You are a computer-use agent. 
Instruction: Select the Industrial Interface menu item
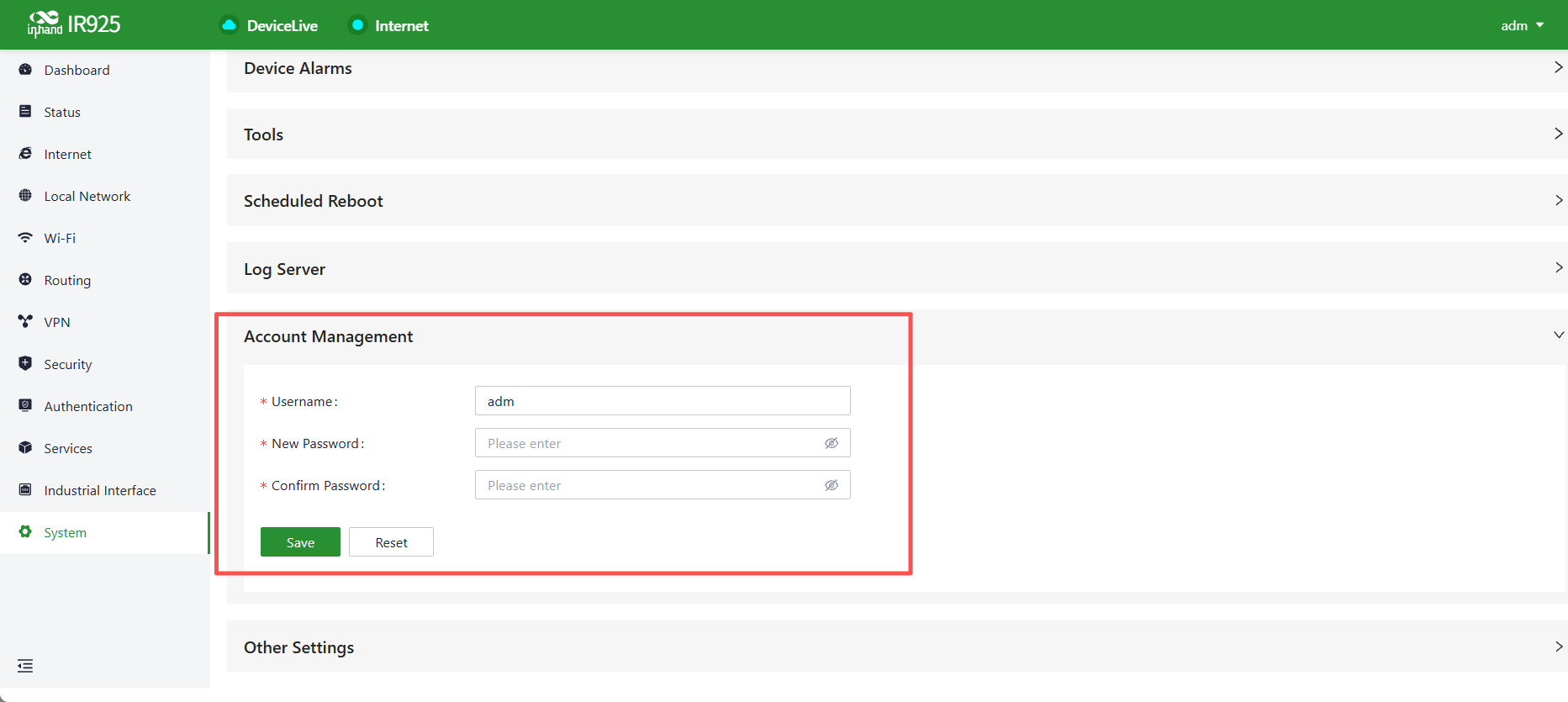[x=104, y=490]
